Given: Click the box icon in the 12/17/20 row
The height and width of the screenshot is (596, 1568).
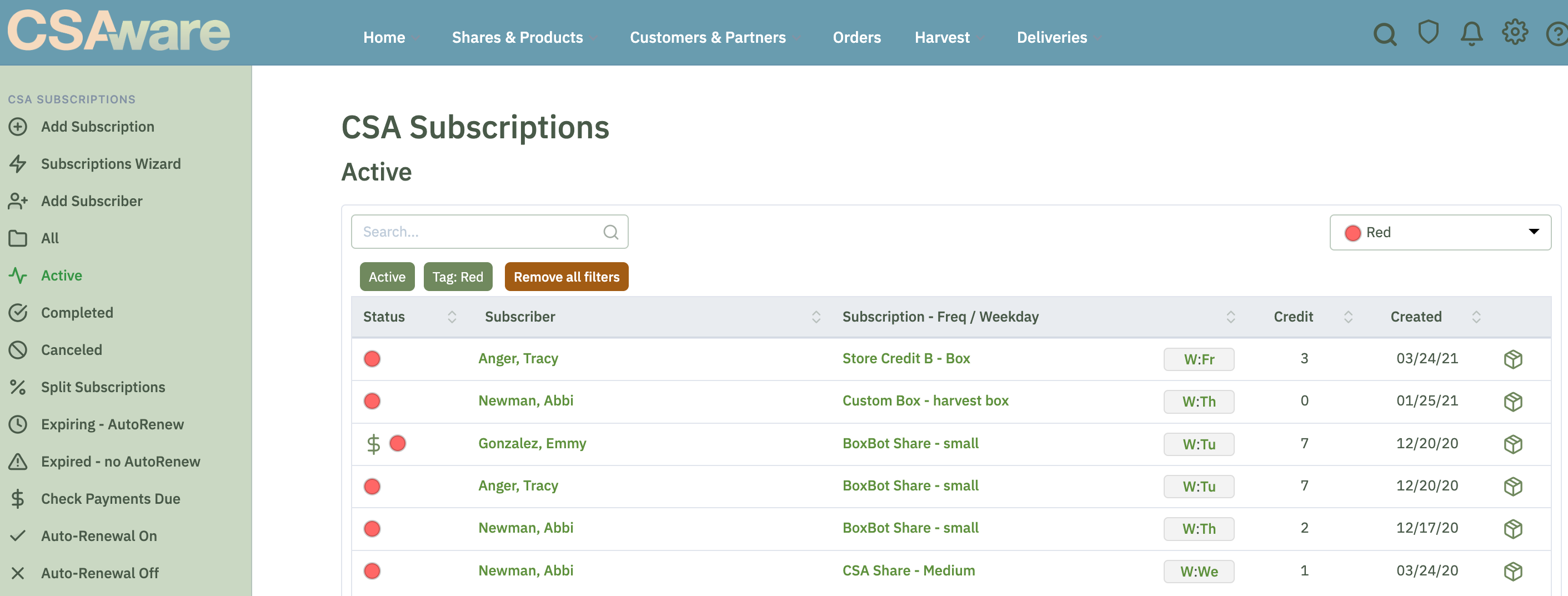Looking at the screenshot, I should [1512, 528].
